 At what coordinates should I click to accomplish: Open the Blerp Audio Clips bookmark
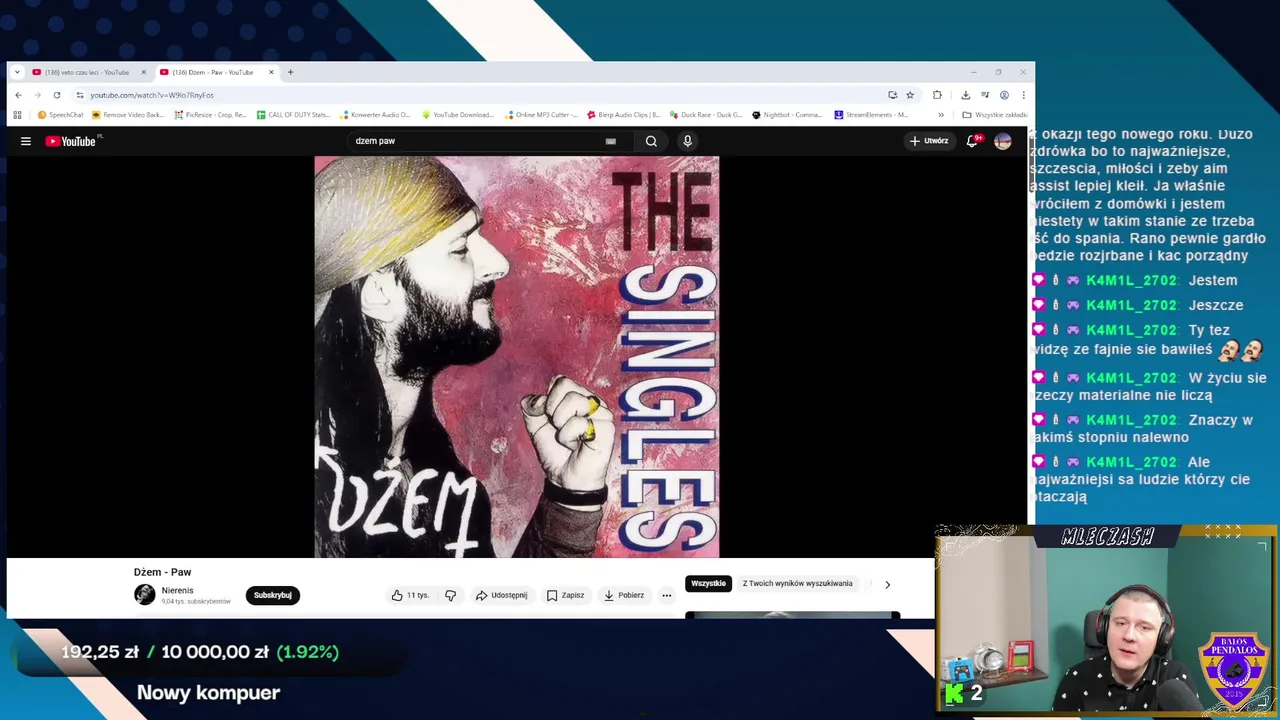(624, 115)
